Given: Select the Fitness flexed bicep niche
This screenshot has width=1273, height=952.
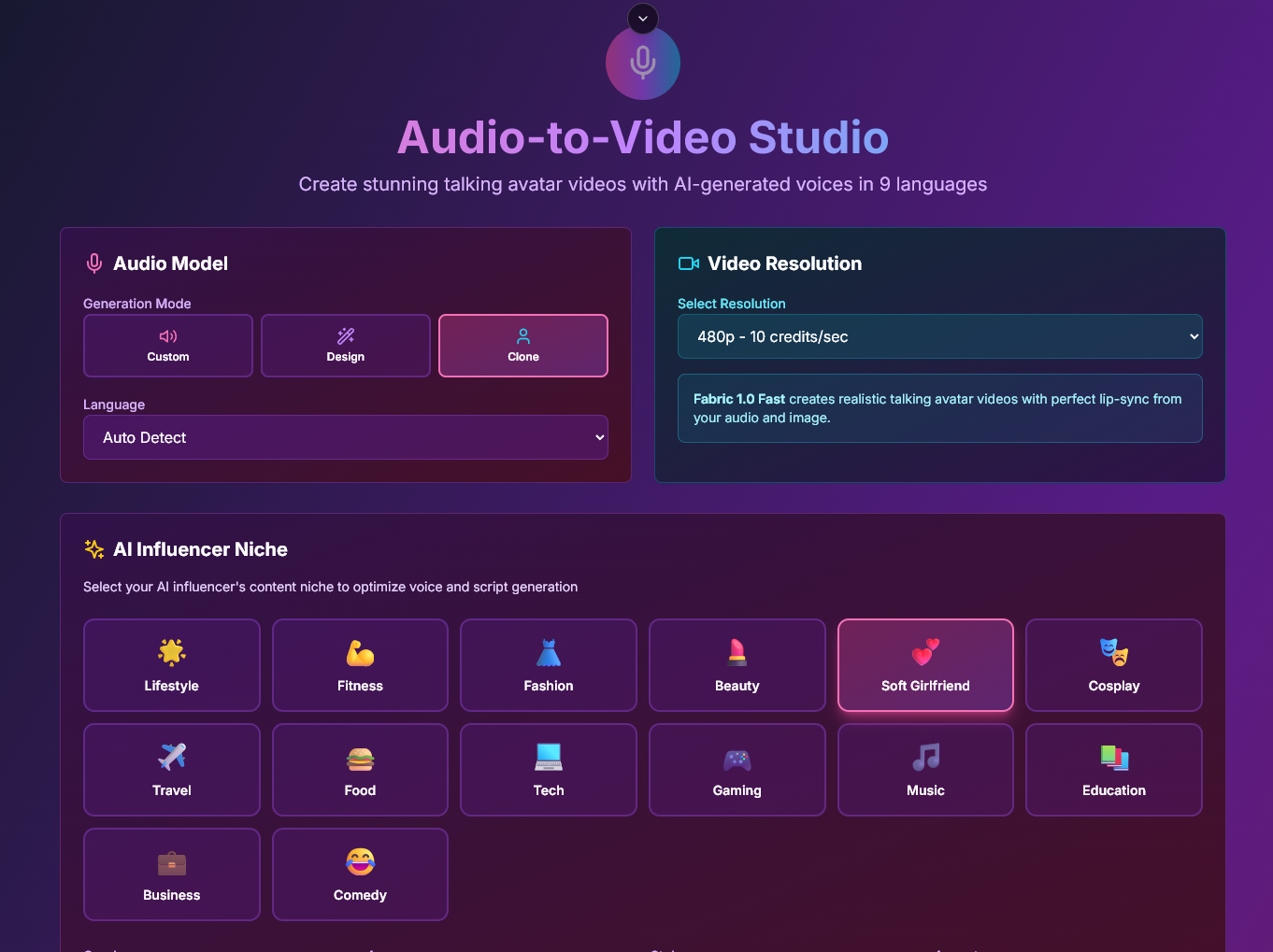Looking at the screenshot, I should (x=360, y=665).
